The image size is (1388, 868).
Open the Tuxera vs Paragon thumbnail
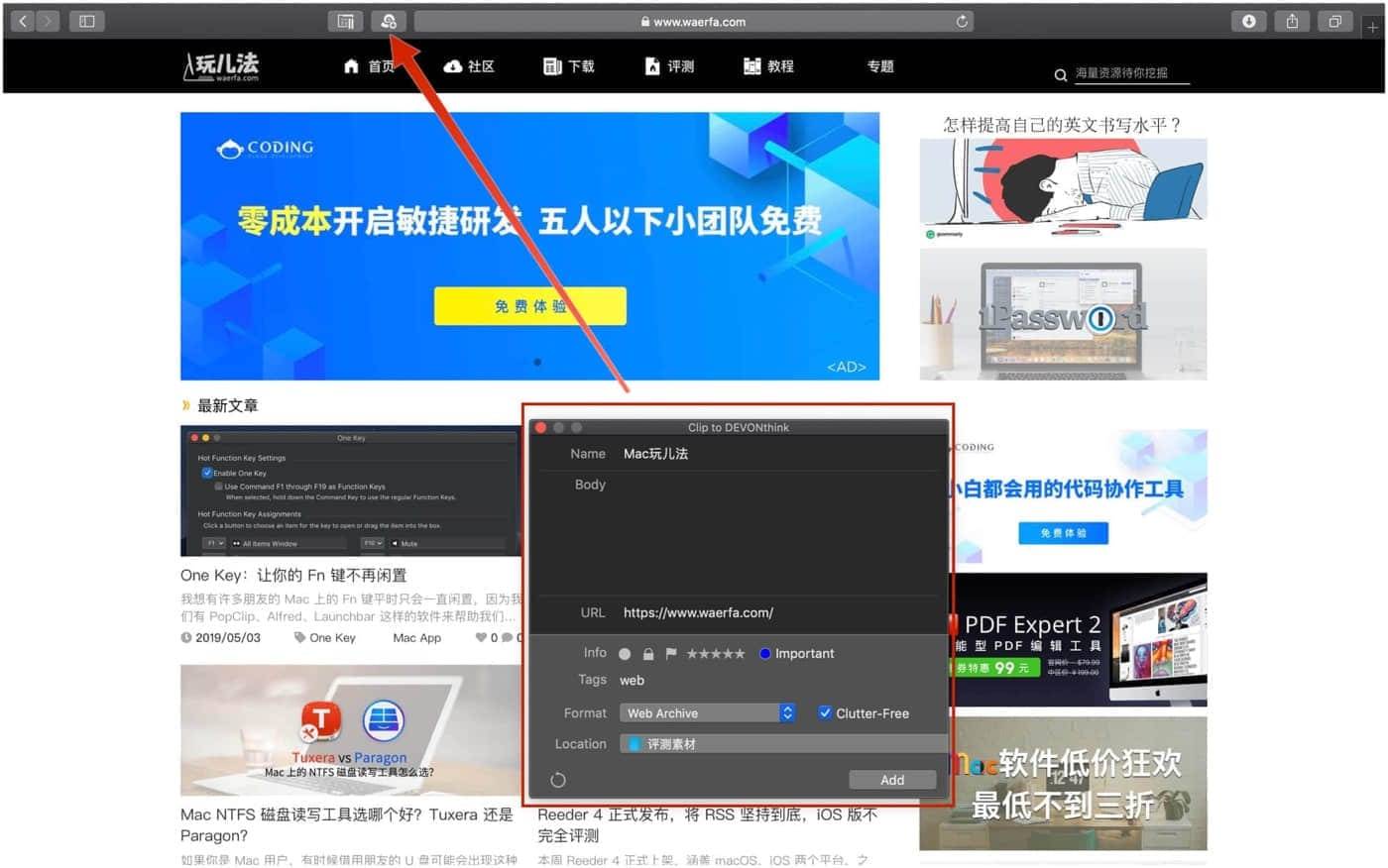351,730
